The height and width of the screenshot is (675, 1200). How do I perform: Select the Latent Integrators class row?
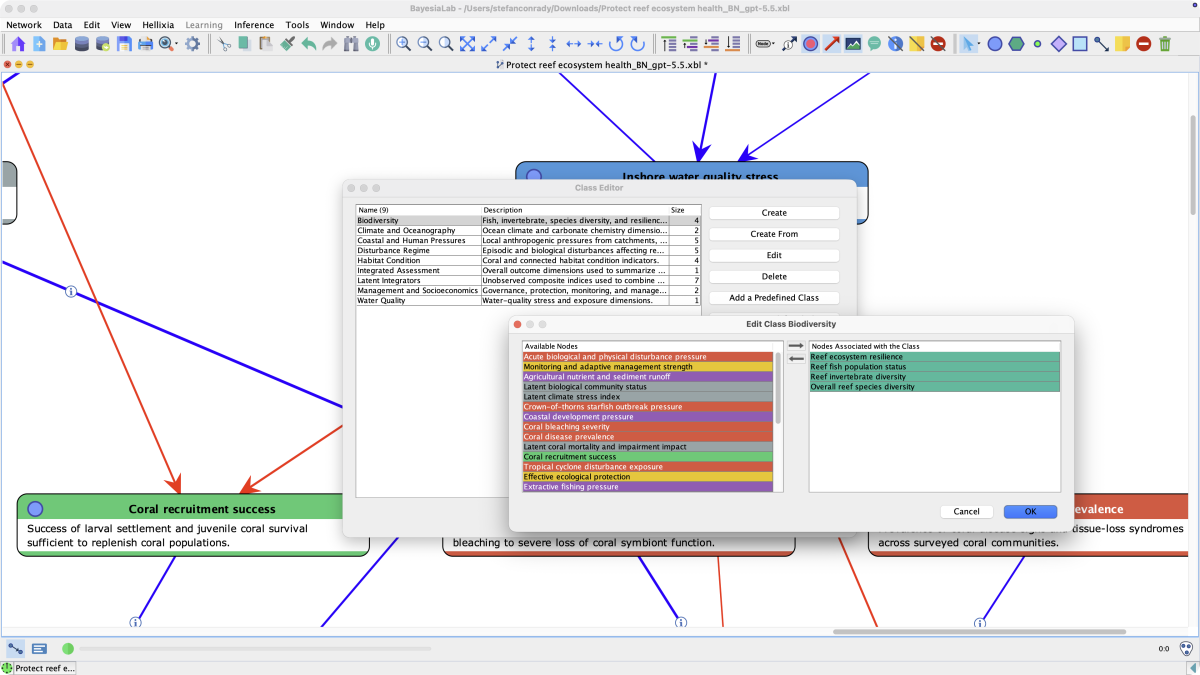point(528,280)
